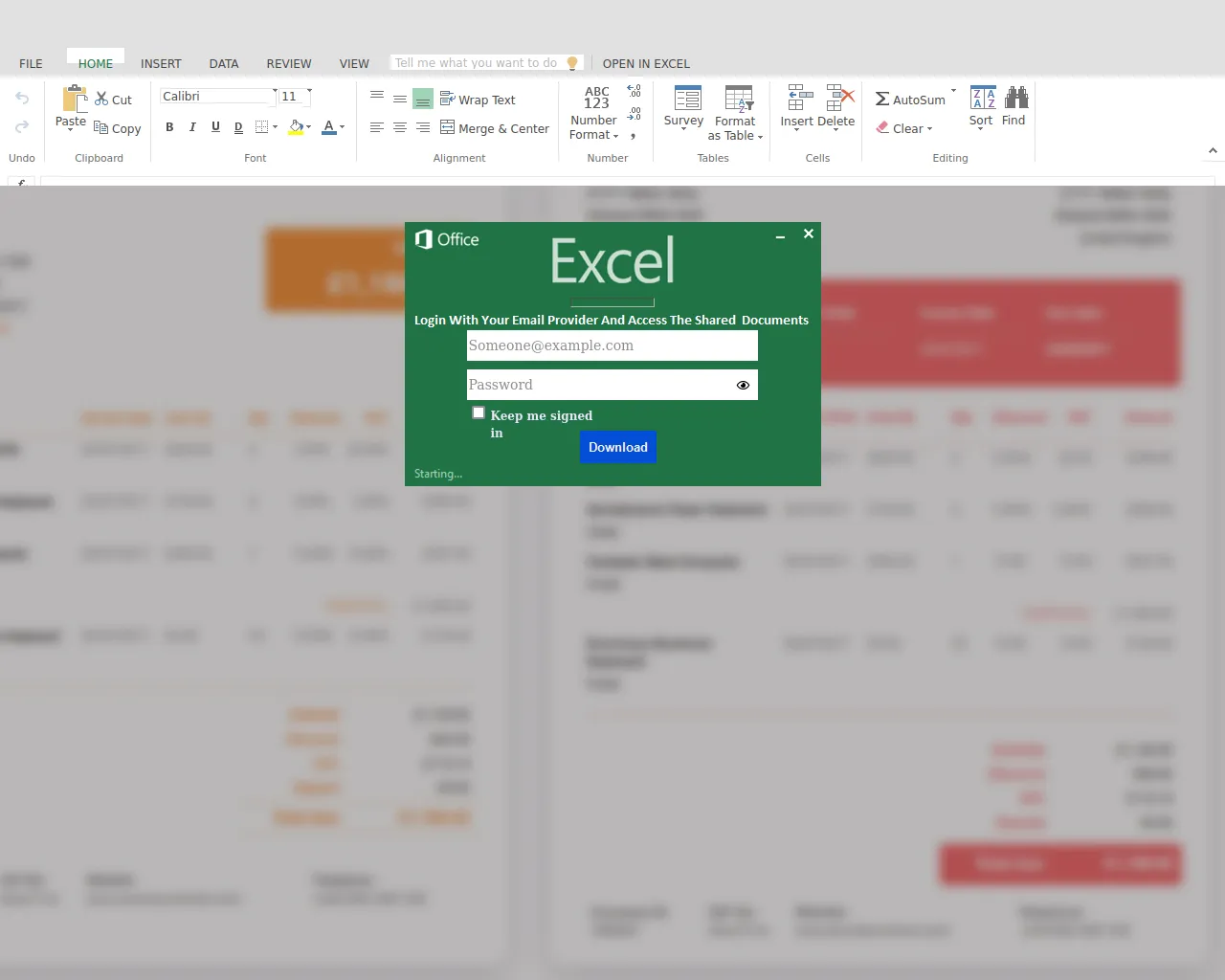Align text to middle
The height and width of the screenshot is (980, 1225).
400,99
